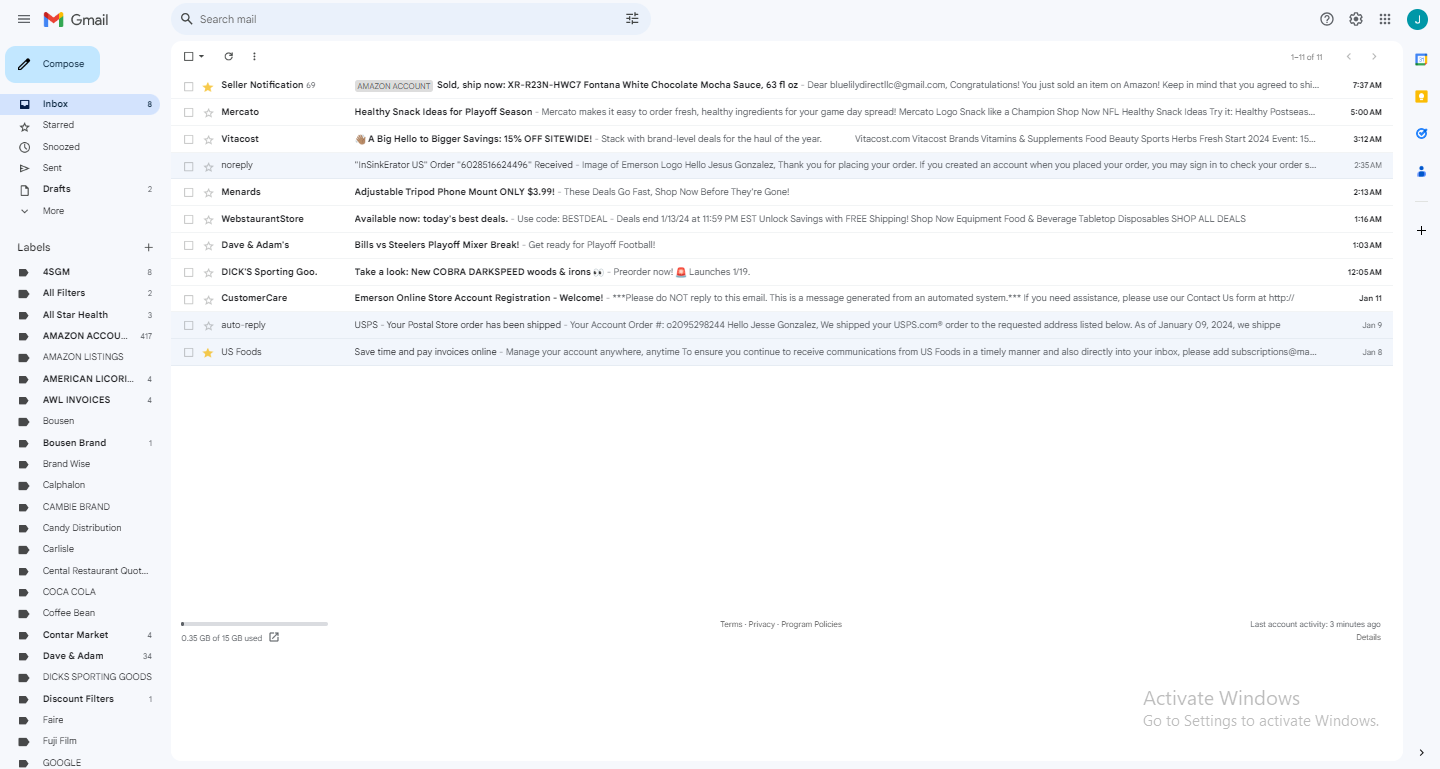Open the Google account avatar
The width and height of the screenshot is (1440, 769).
coord(1417,19)
